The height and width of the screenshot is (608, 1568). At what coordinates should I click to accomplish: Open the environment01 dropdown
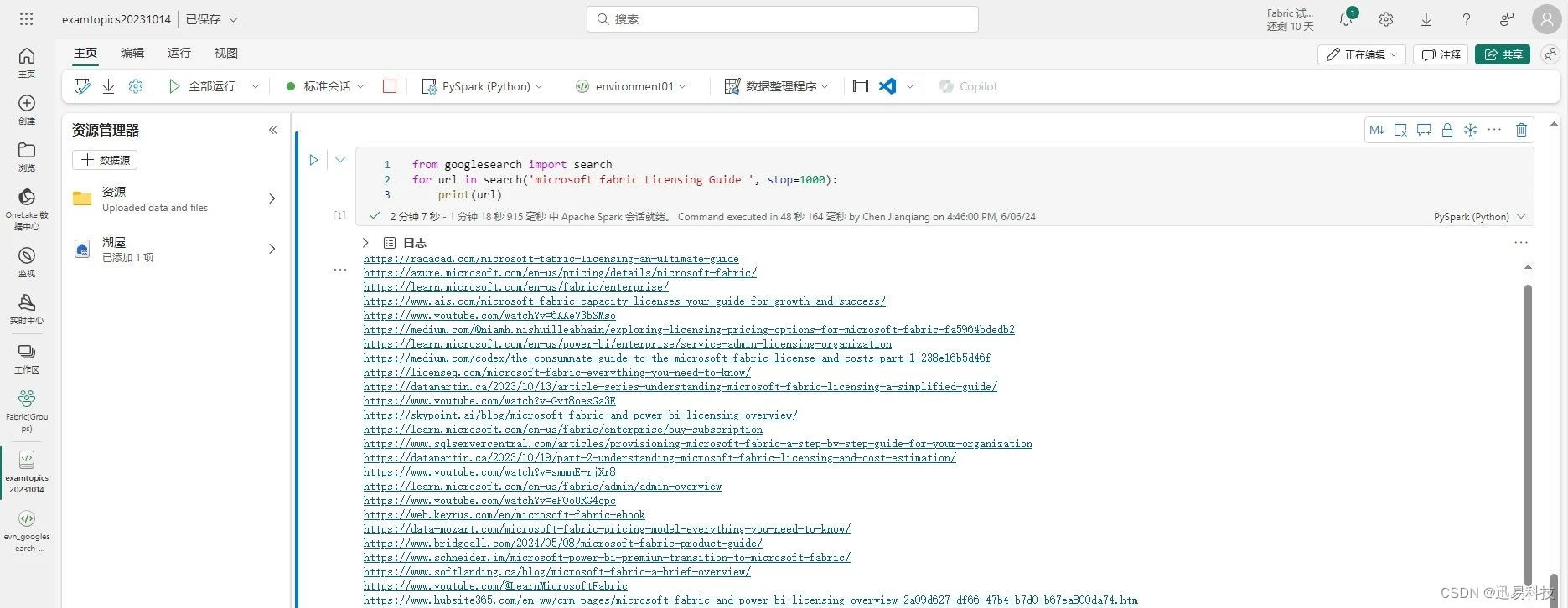(632, 86)
